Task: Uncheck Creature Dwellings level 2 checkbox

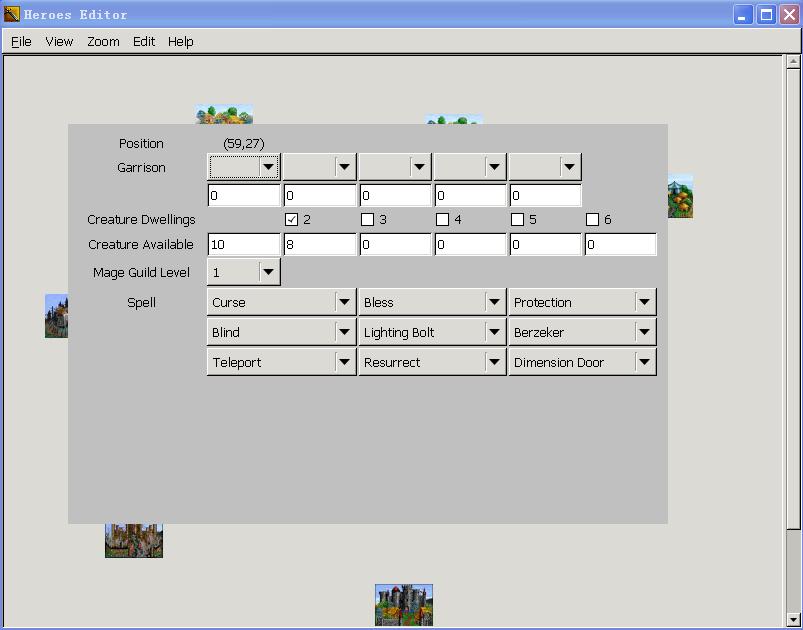Action: click(x=291, y=220)
